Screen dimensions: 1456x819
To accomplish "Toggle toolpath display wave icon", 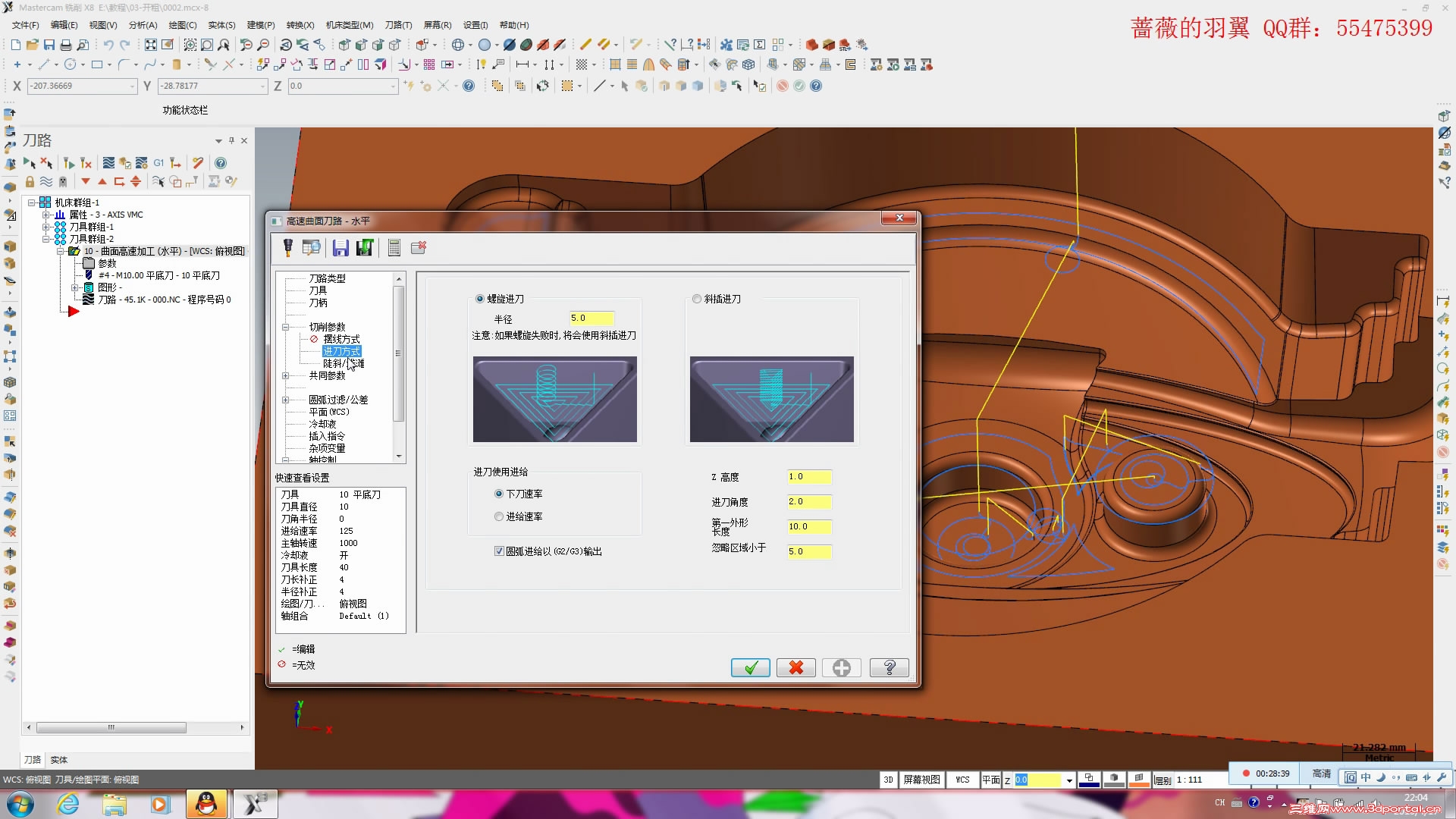I will (46, 181).
